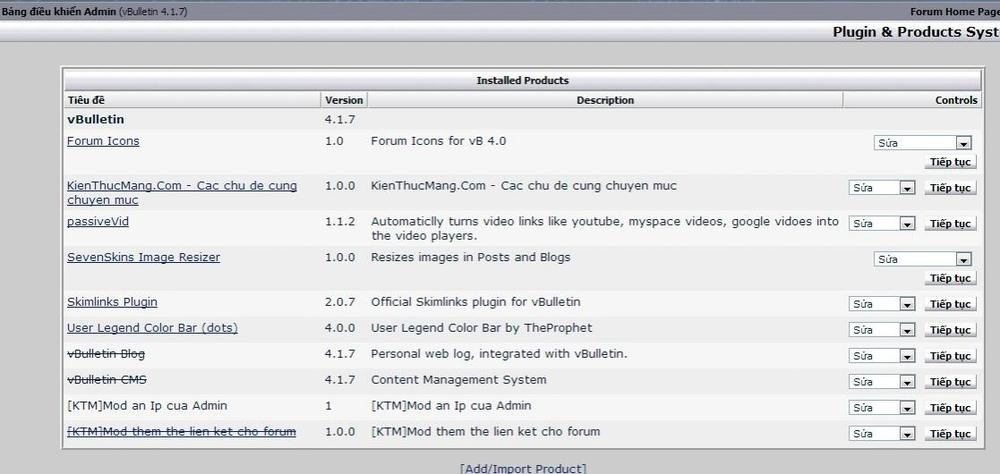1000x474 pixels.
Task: Click the bold vBulletin product row title
Action: [x=96, y=119]
